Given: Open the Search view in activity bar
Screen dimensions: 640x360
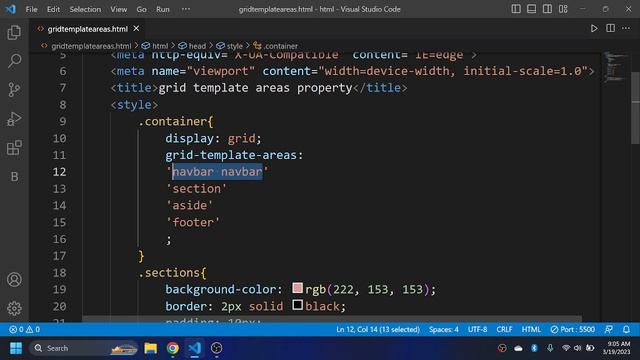Looking at the screenshot, I should [14, 61].
